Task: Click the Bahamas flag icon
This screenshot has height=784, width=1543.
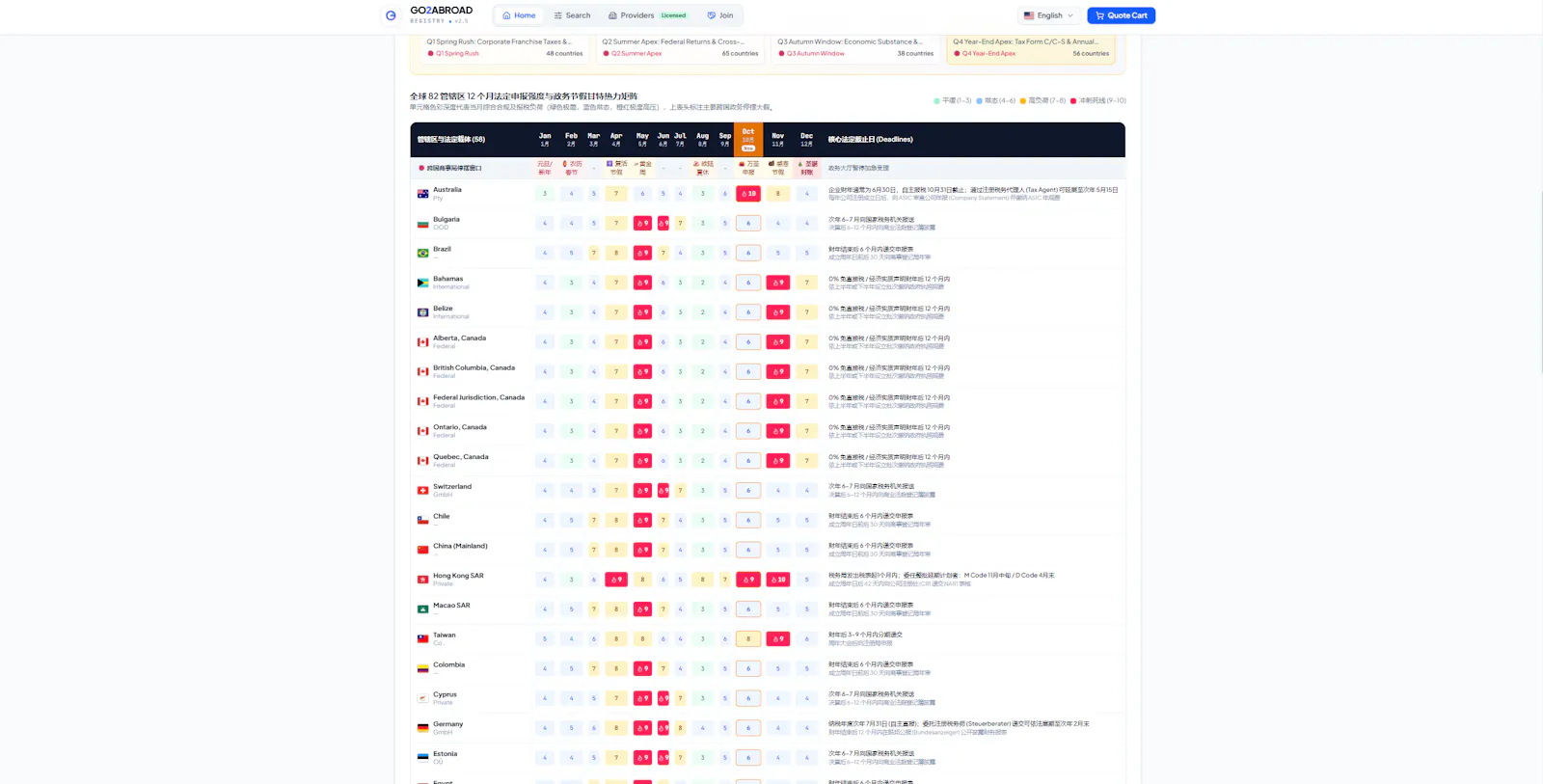Action: pyautogui.click(x=422, y=283)
